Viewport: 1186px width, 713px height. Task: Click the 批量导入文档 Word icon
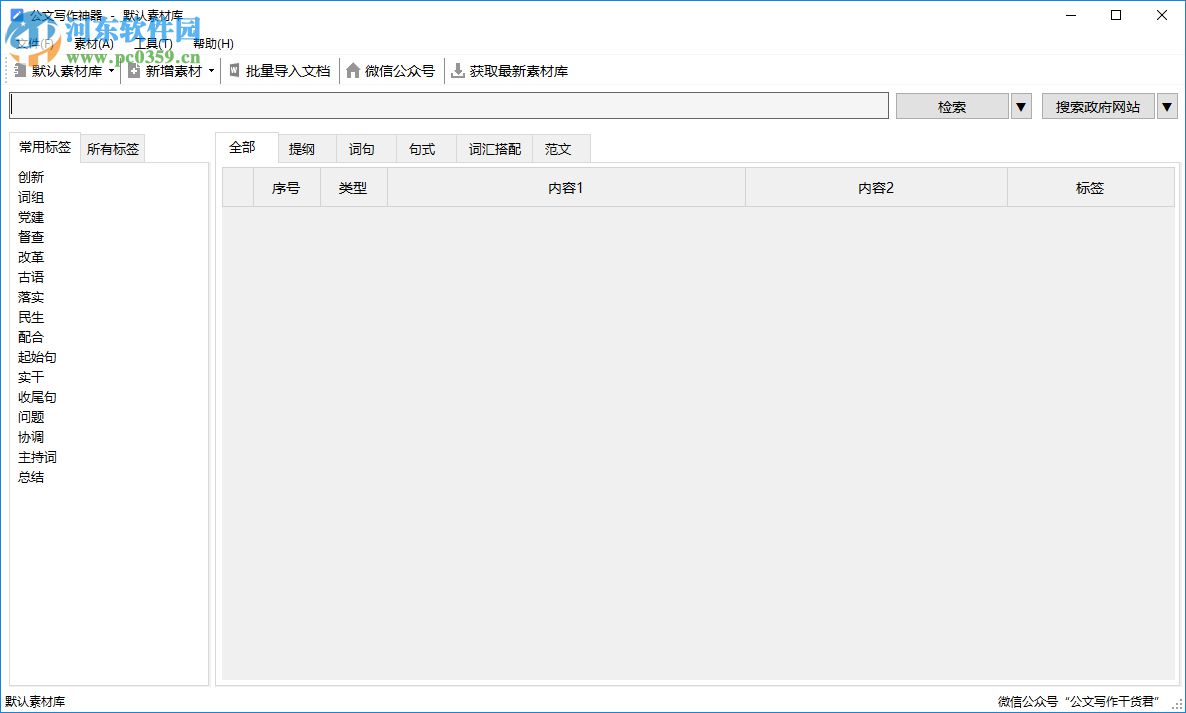[x=234, y=70]
